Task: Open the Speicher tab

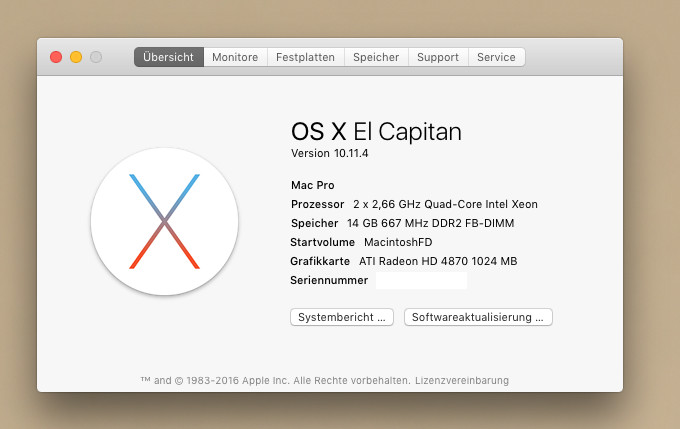Action: pyautogui.click(x=376, y=57)
